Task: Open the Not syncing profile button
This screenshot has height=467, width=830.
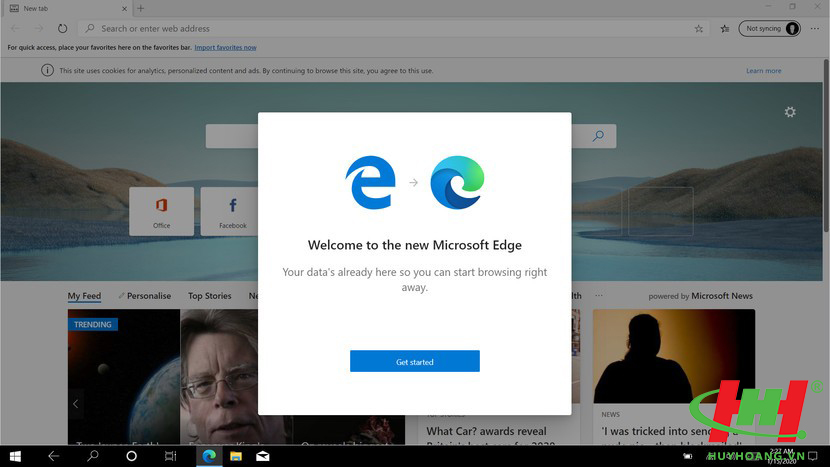Action: pos(769,29)
